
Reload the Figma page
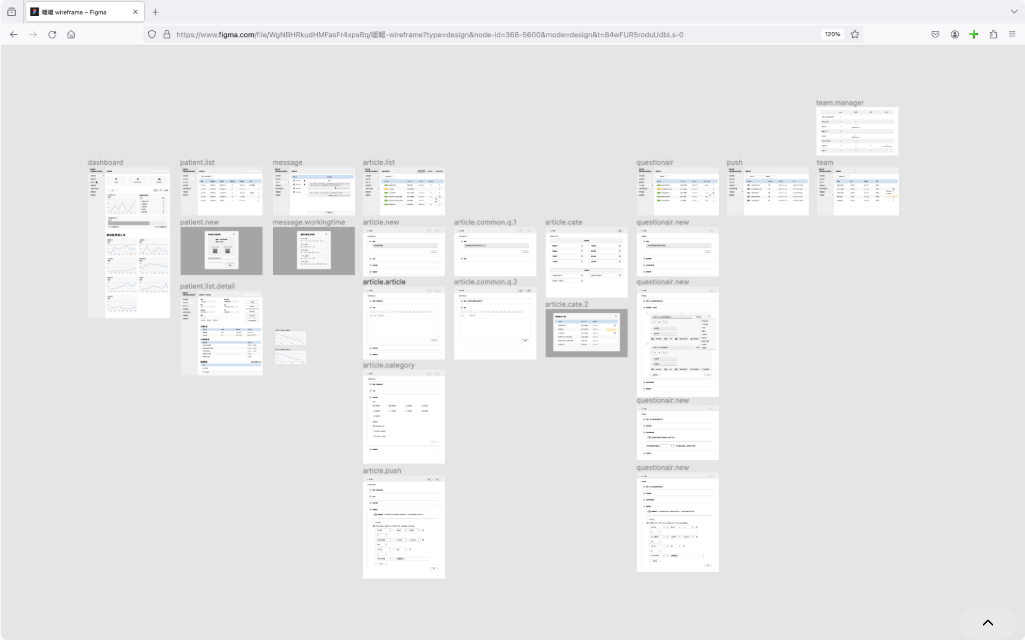tap(52, 34)
